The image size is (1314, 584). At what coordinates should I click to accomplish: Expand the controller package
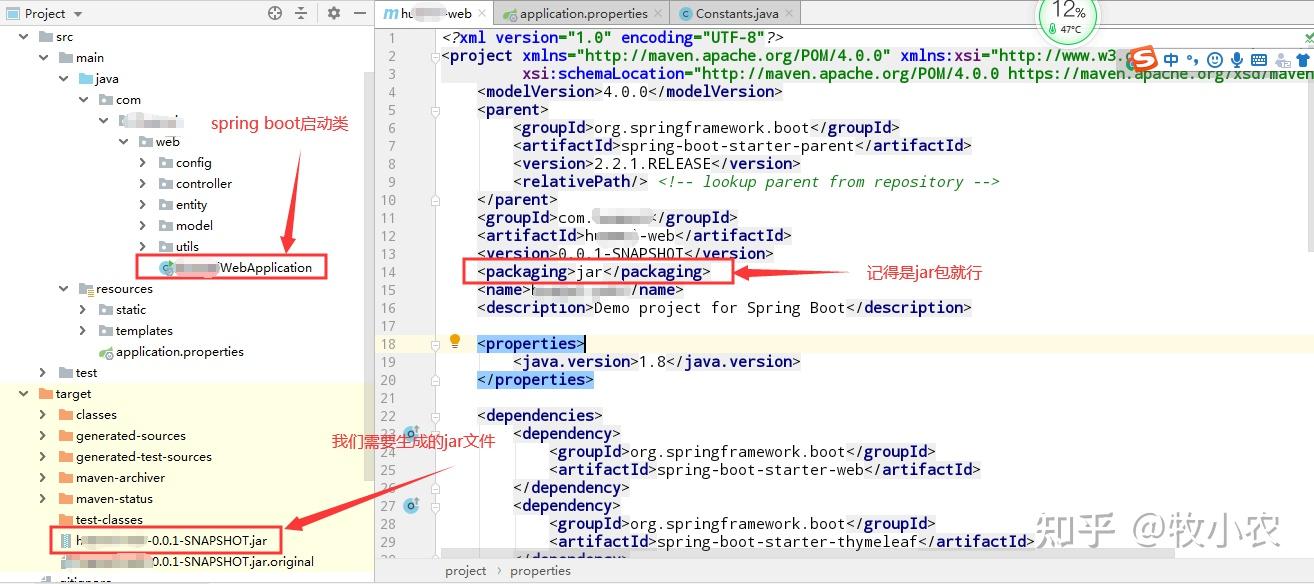point(144,184)
